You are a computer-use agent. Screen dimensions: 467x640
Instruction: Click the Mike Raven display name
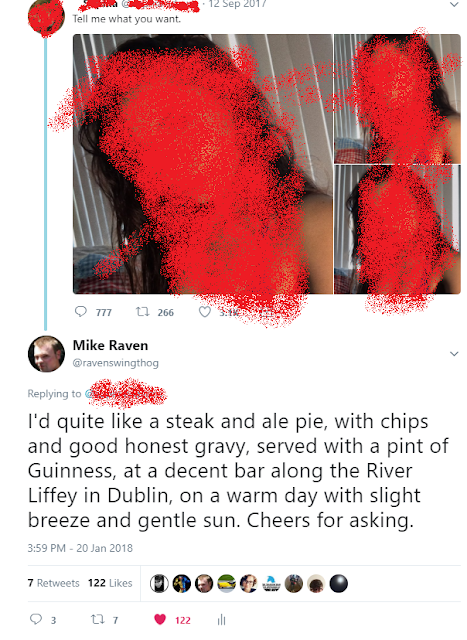[110, 345]
